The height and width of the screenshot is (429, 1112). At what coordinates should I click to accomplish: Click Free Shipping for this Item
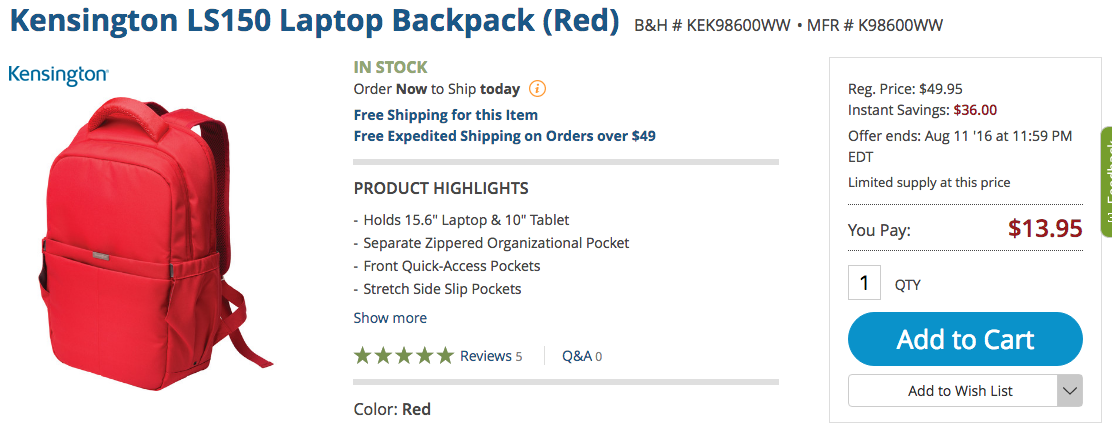click(x=445, y=115)
